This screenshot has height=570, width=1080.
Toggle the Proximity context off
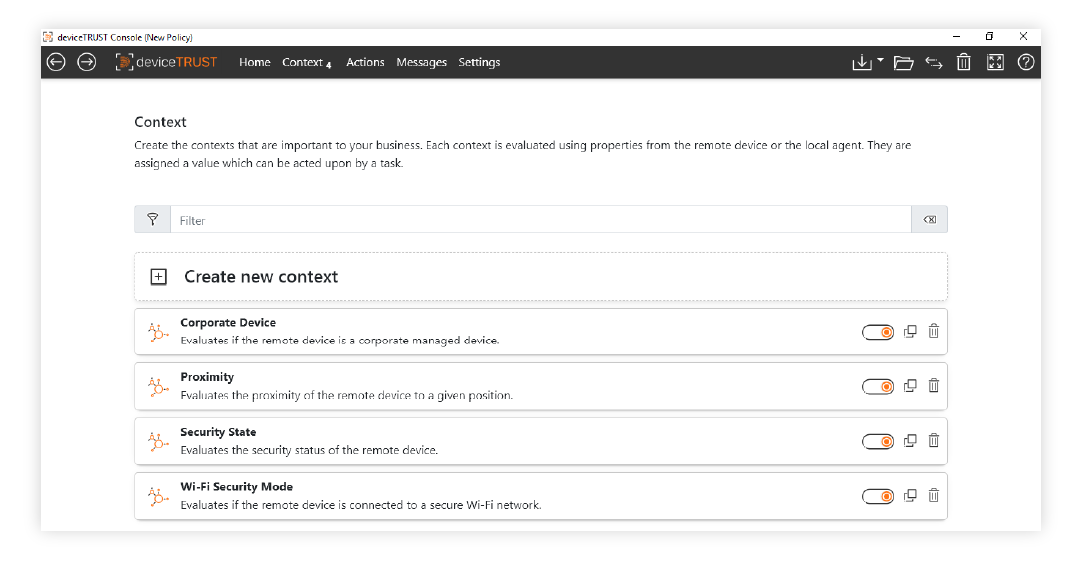(878, 387)
